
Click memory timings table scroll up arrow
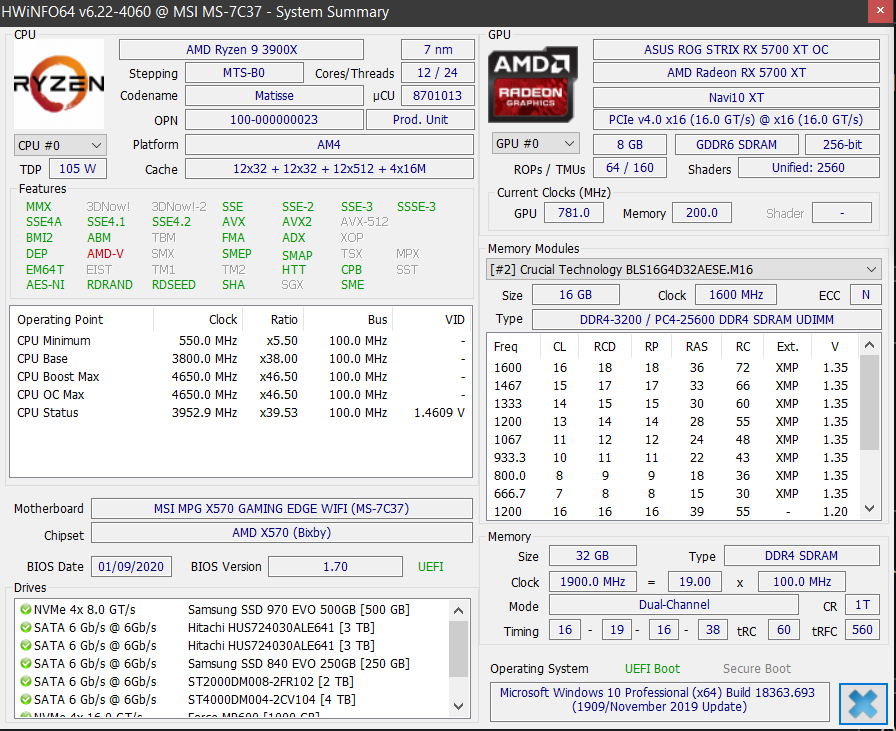pyautogui.click(x=869, y=345)
